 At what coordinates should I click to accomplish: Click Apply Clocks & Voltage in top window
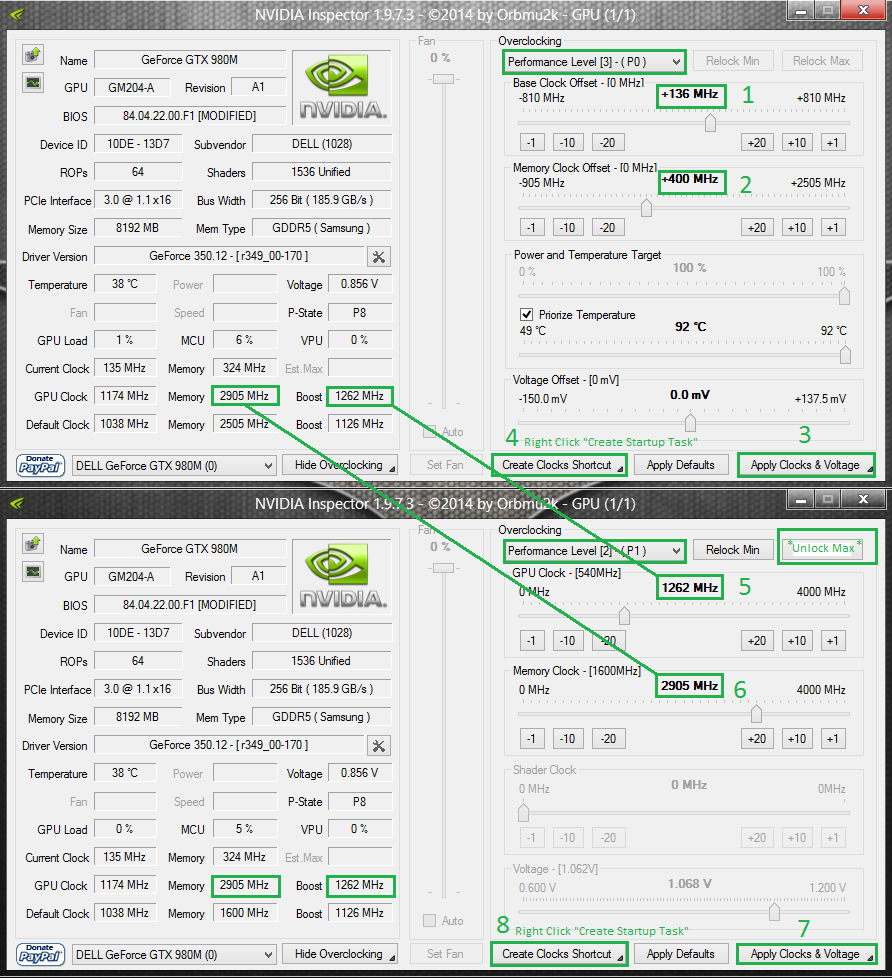click(806, 465)
